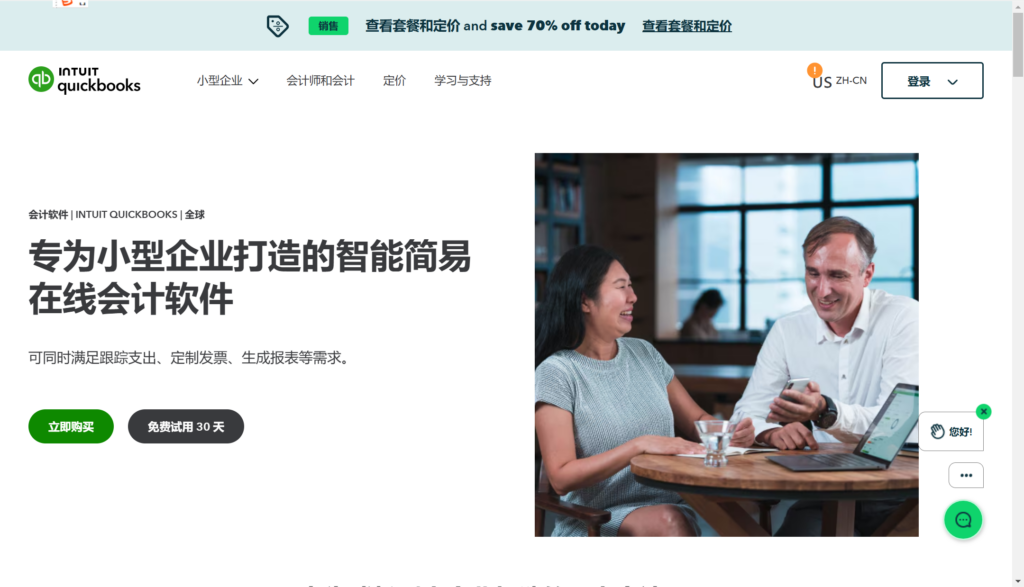Click the waving hand 您好 greeting
This screenshot has height=587, width=1024.
[952, 432]
